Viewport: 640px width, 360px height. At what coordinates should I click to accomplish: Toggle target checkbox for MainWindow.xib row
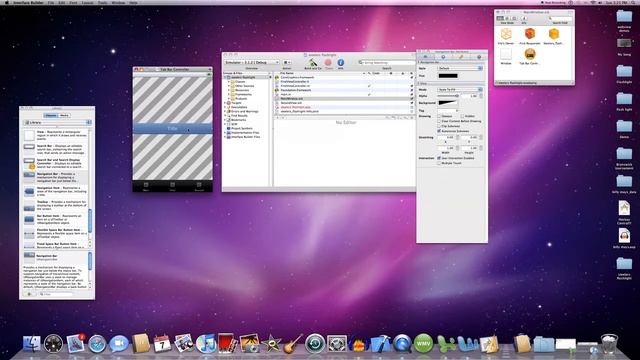(411, 98)
